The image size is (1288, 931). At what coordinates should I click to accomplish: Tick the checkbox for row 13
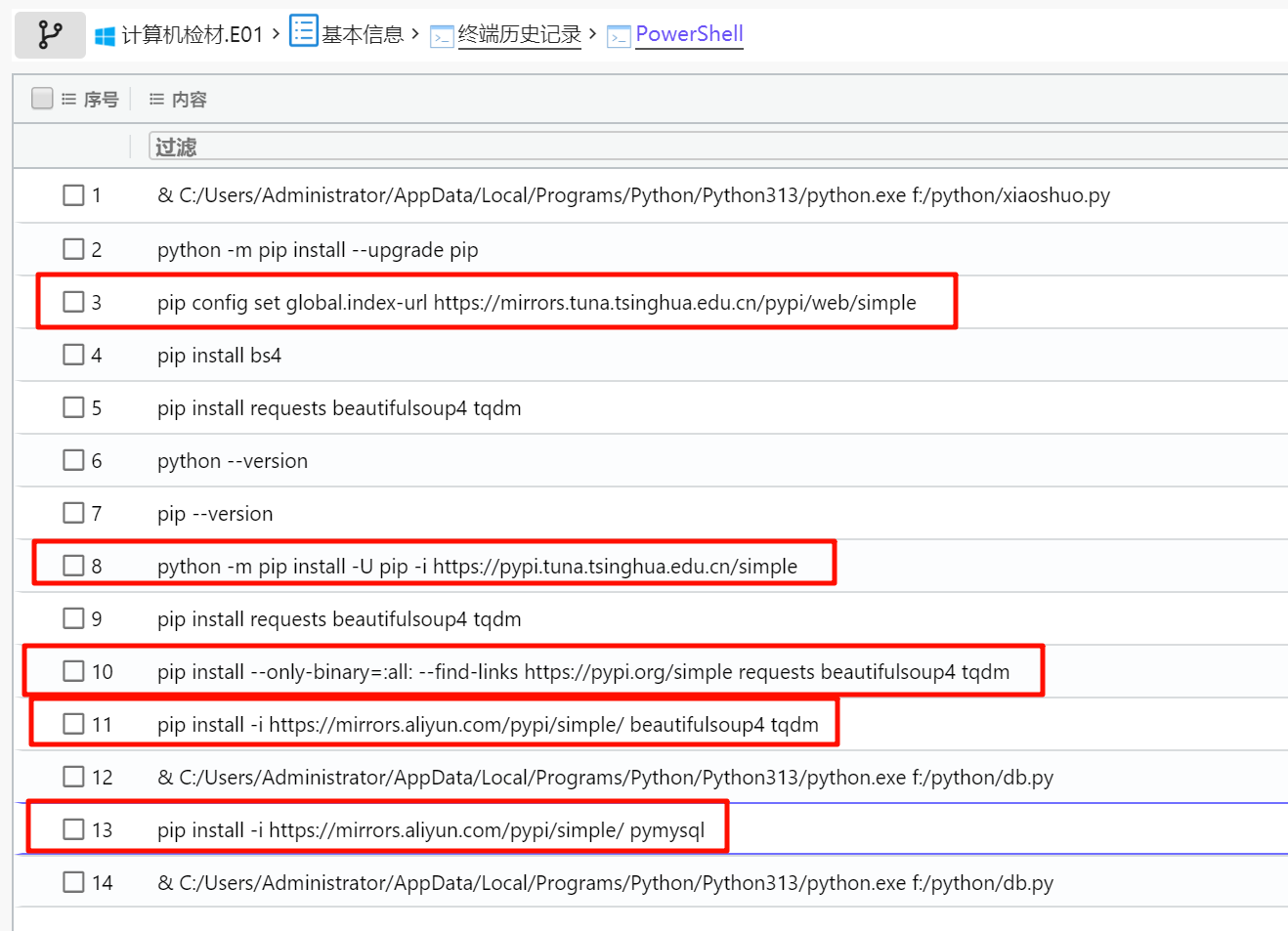click(73, 829)
